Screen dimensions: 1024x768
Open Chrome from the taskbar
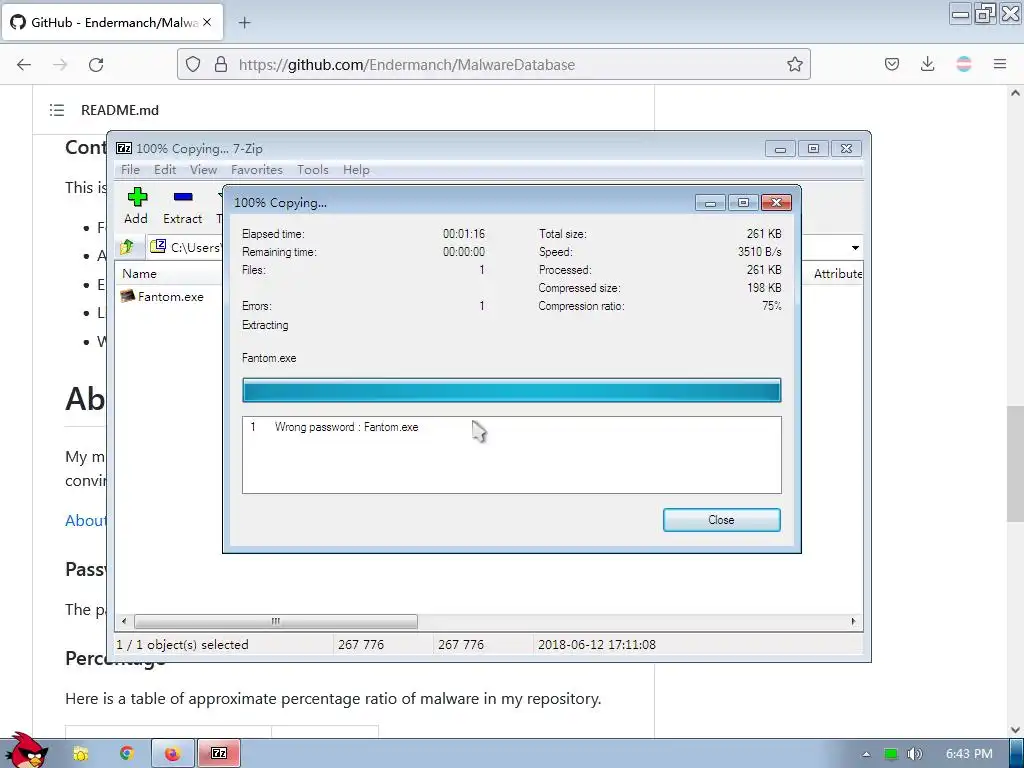coord(127,754)
